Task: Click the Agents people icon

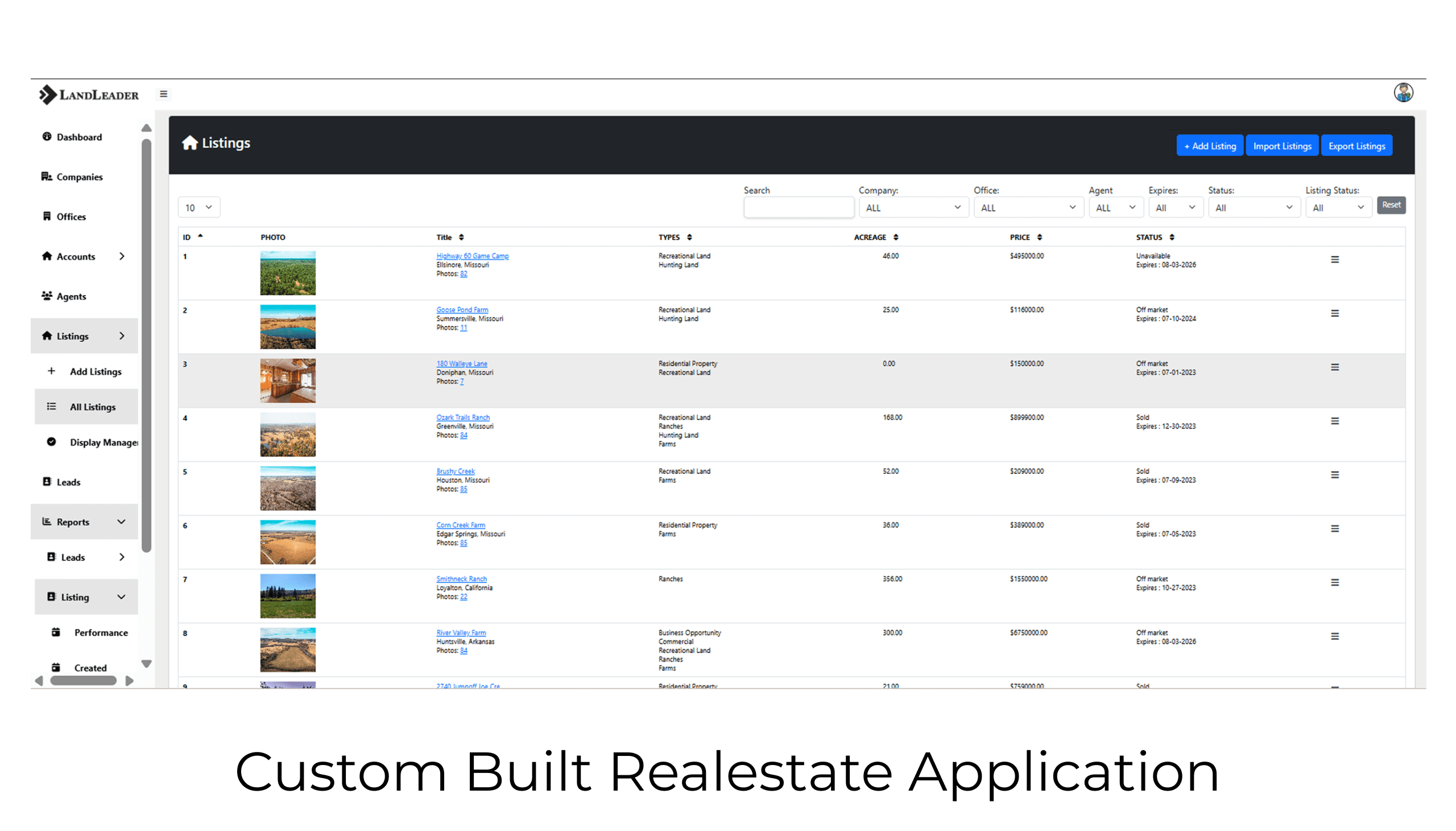Action: click(x=47, y=296)
